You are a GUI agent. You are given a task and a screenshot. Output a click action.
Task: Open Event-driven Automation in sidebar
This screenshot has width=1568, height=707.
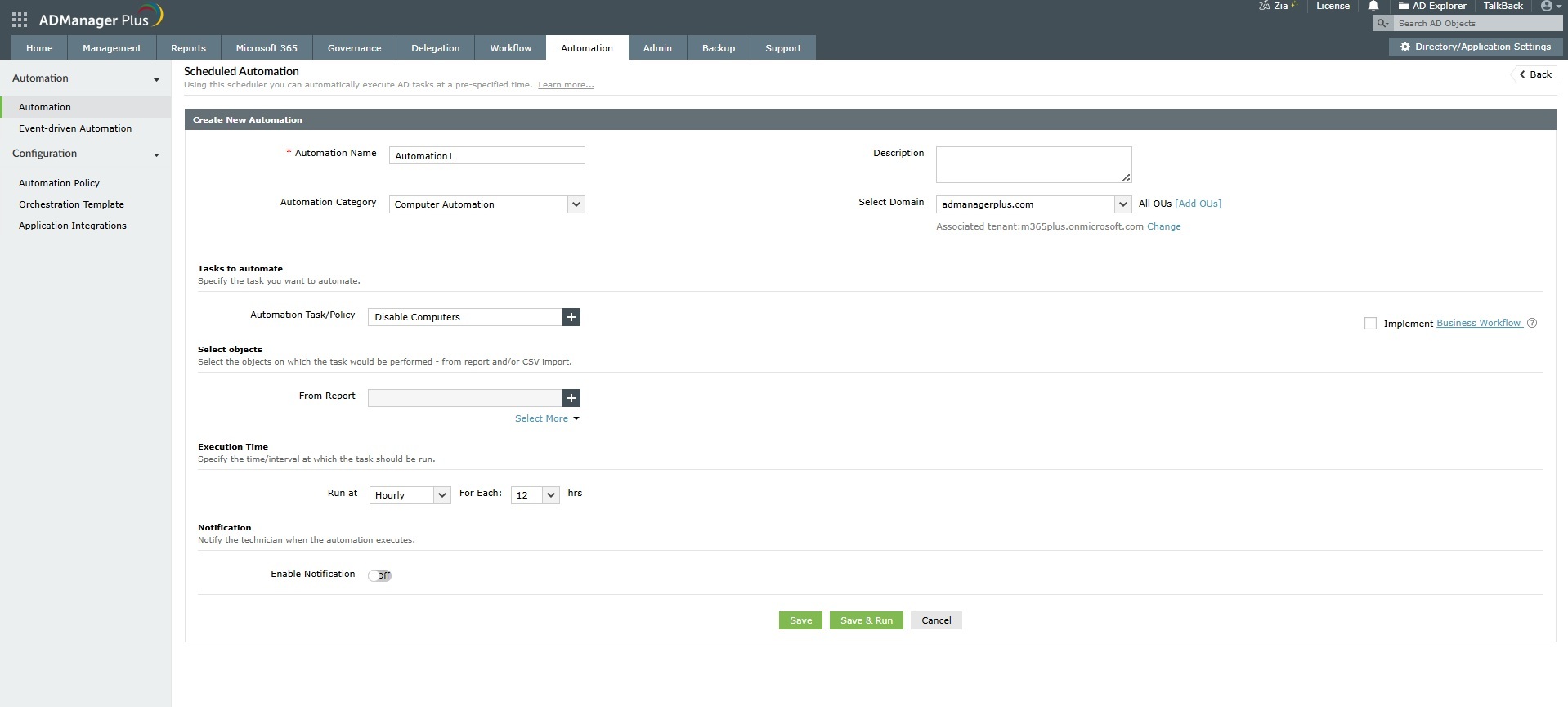75,128
